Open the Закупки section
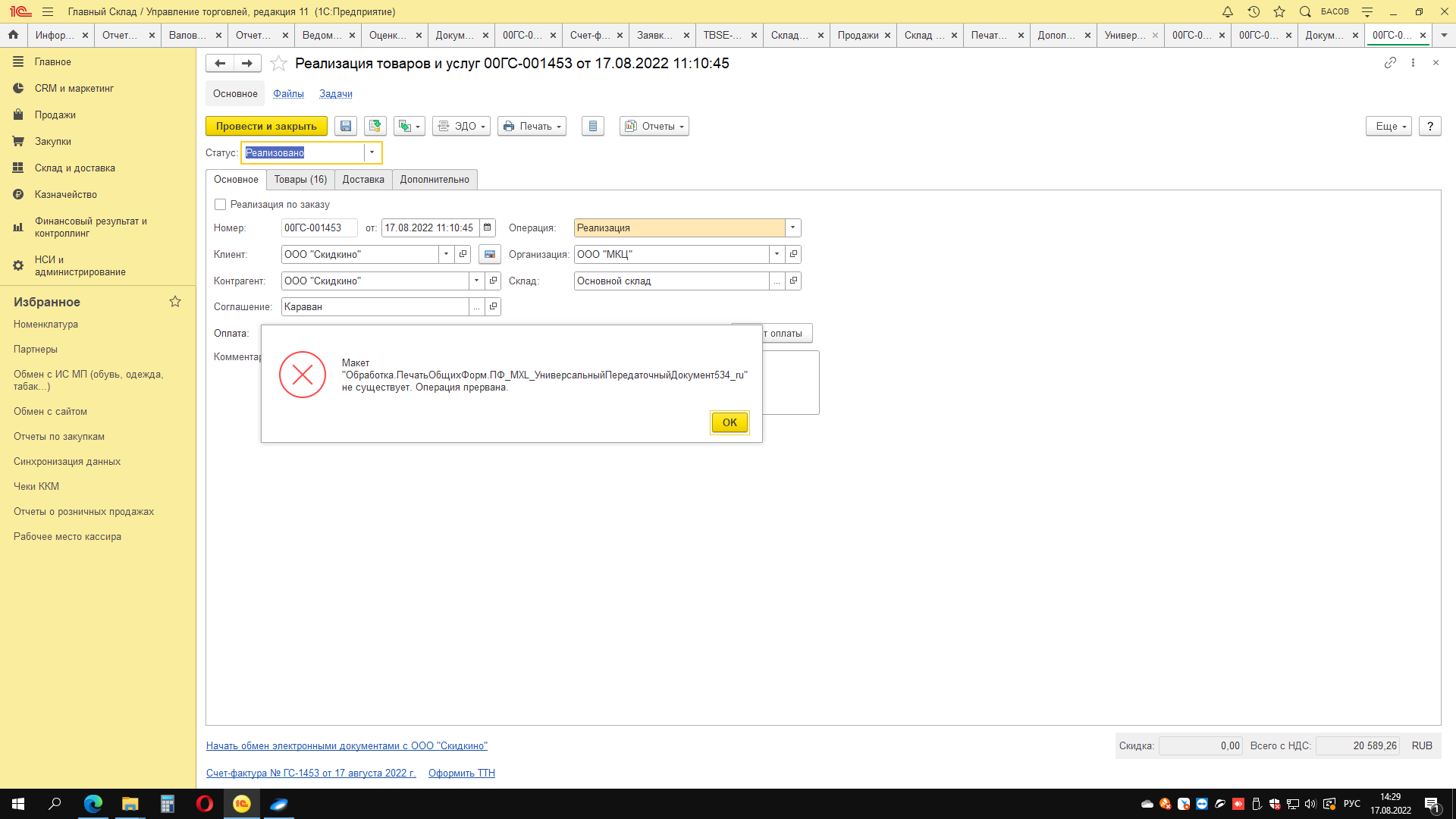1456x819 pixels. pyautogui.click(x=52, y=141)
